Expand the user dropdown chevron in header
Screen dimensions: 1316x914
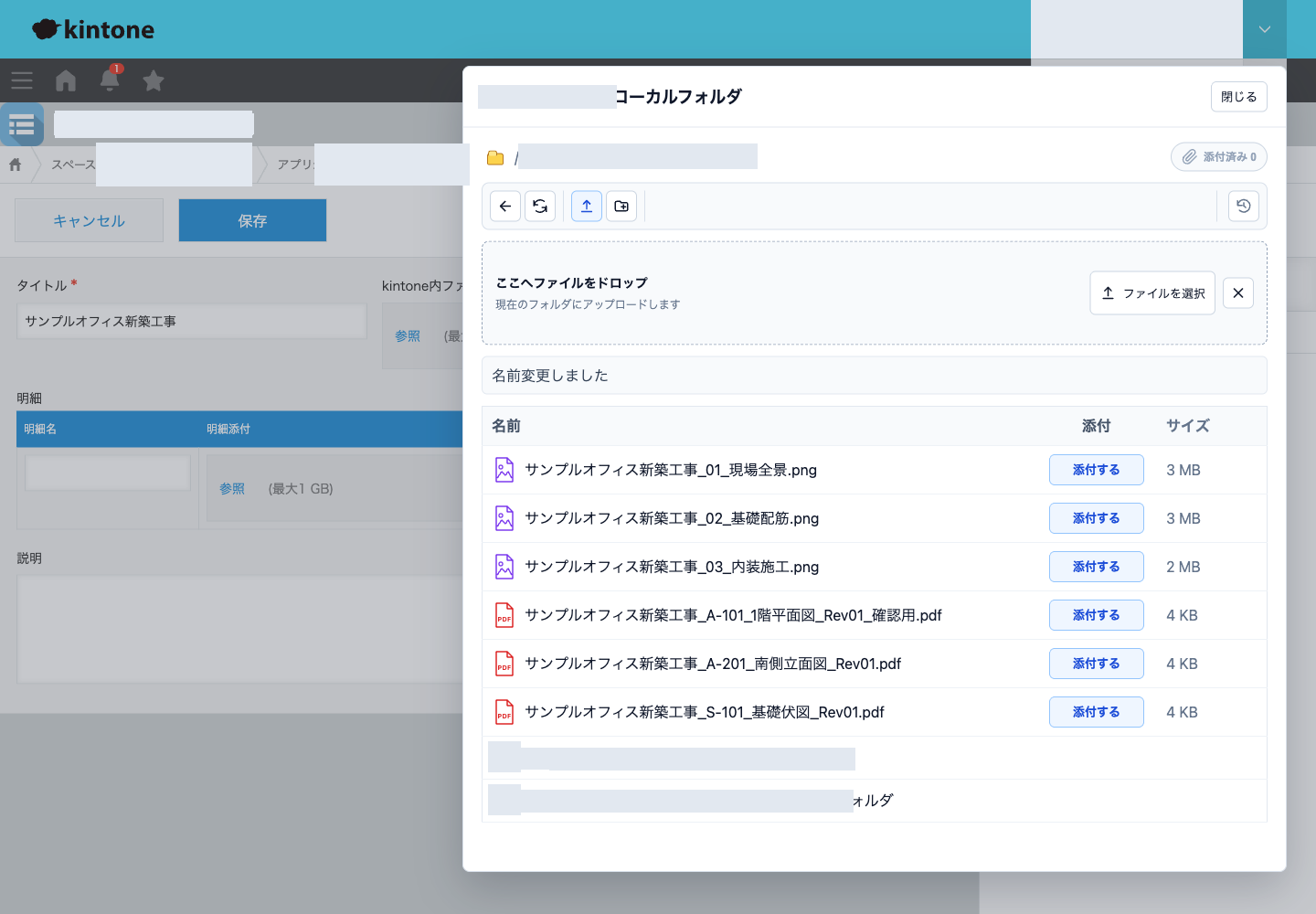[1265, 29]
